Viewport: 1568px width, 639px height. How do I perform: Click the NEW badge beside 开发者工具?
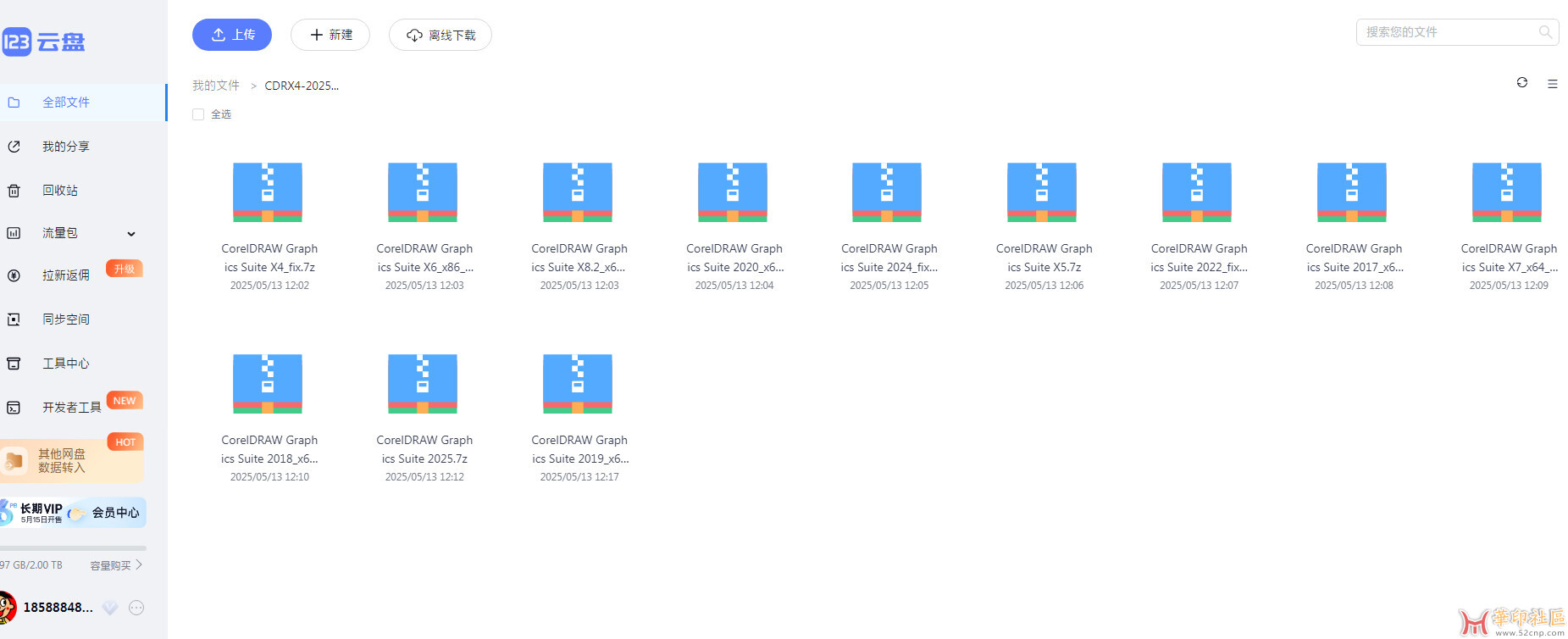click(x=125, y=401)
